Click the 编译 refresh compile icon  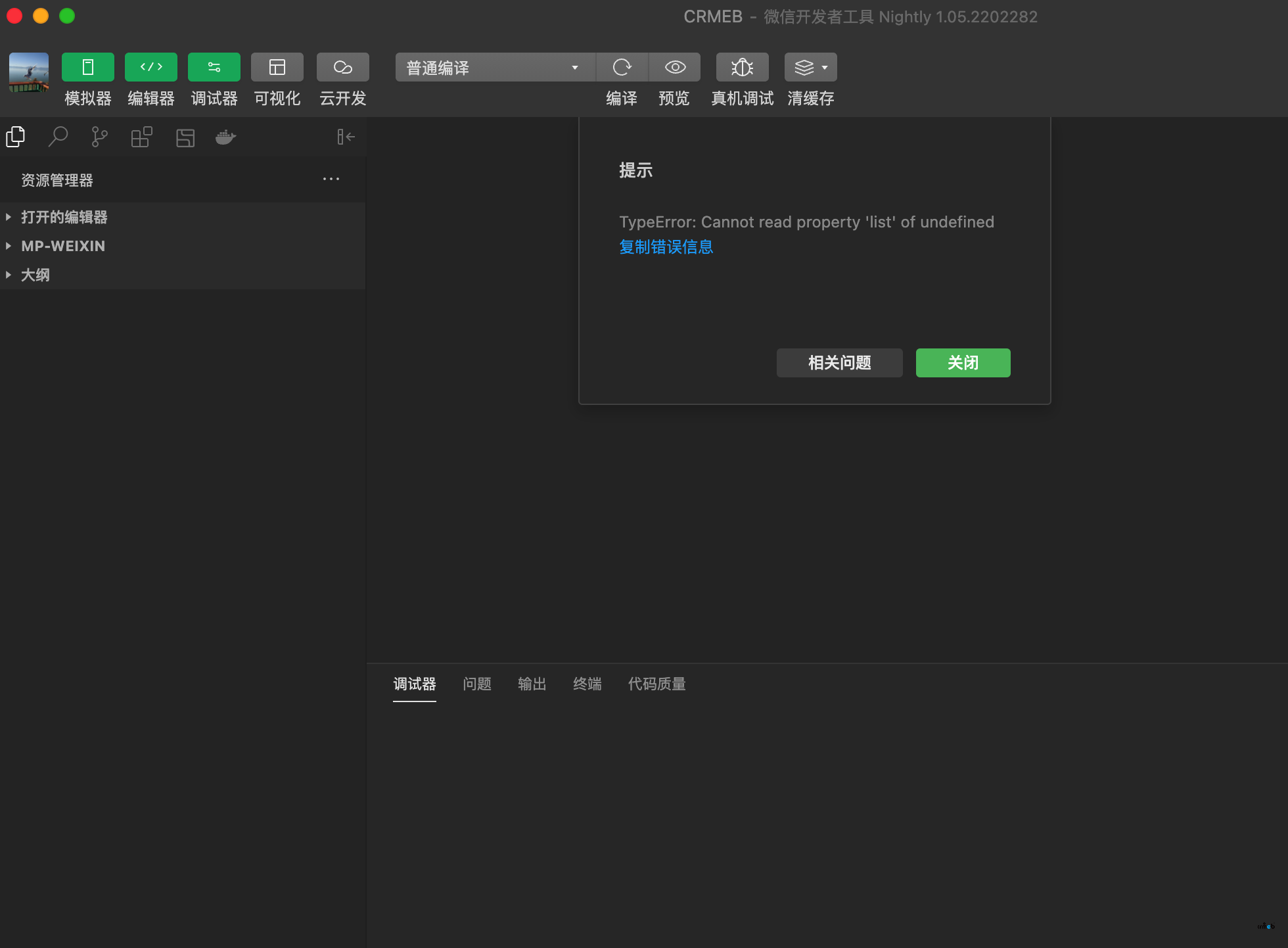[x=622, y=67]
